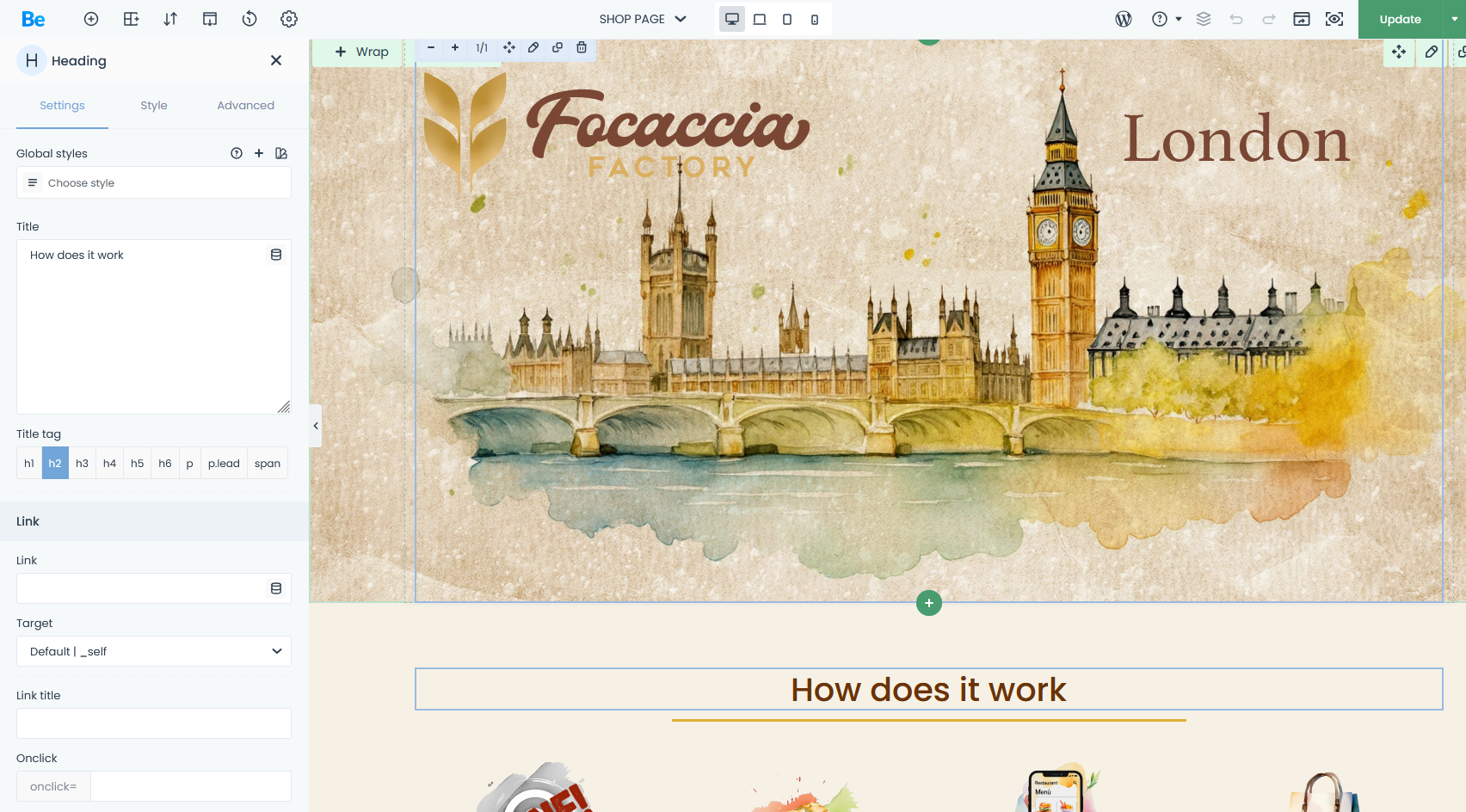
Task: Select the span title tag
Action: [268, 463]
